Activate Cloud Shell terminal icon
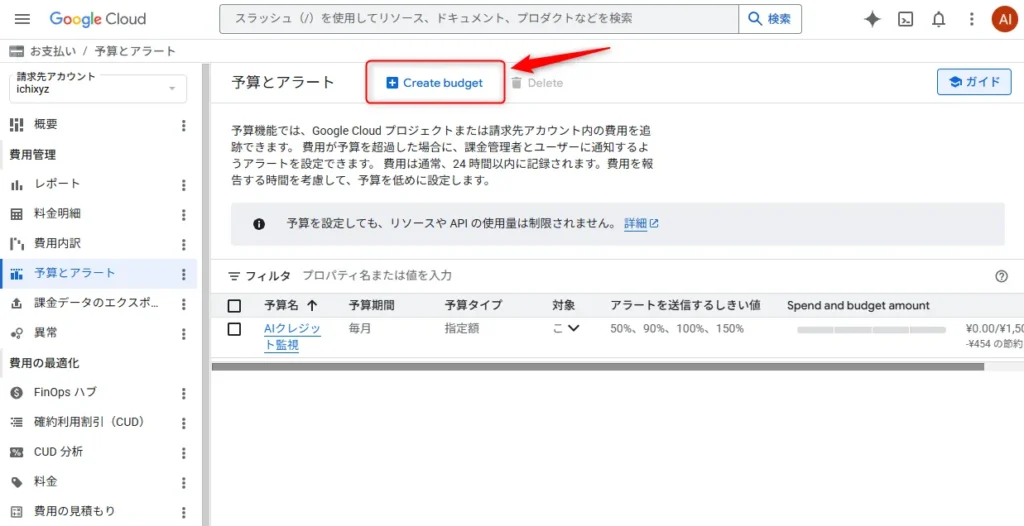The height and width of the screenshot is (526, 1024). [x=905, y=19]
